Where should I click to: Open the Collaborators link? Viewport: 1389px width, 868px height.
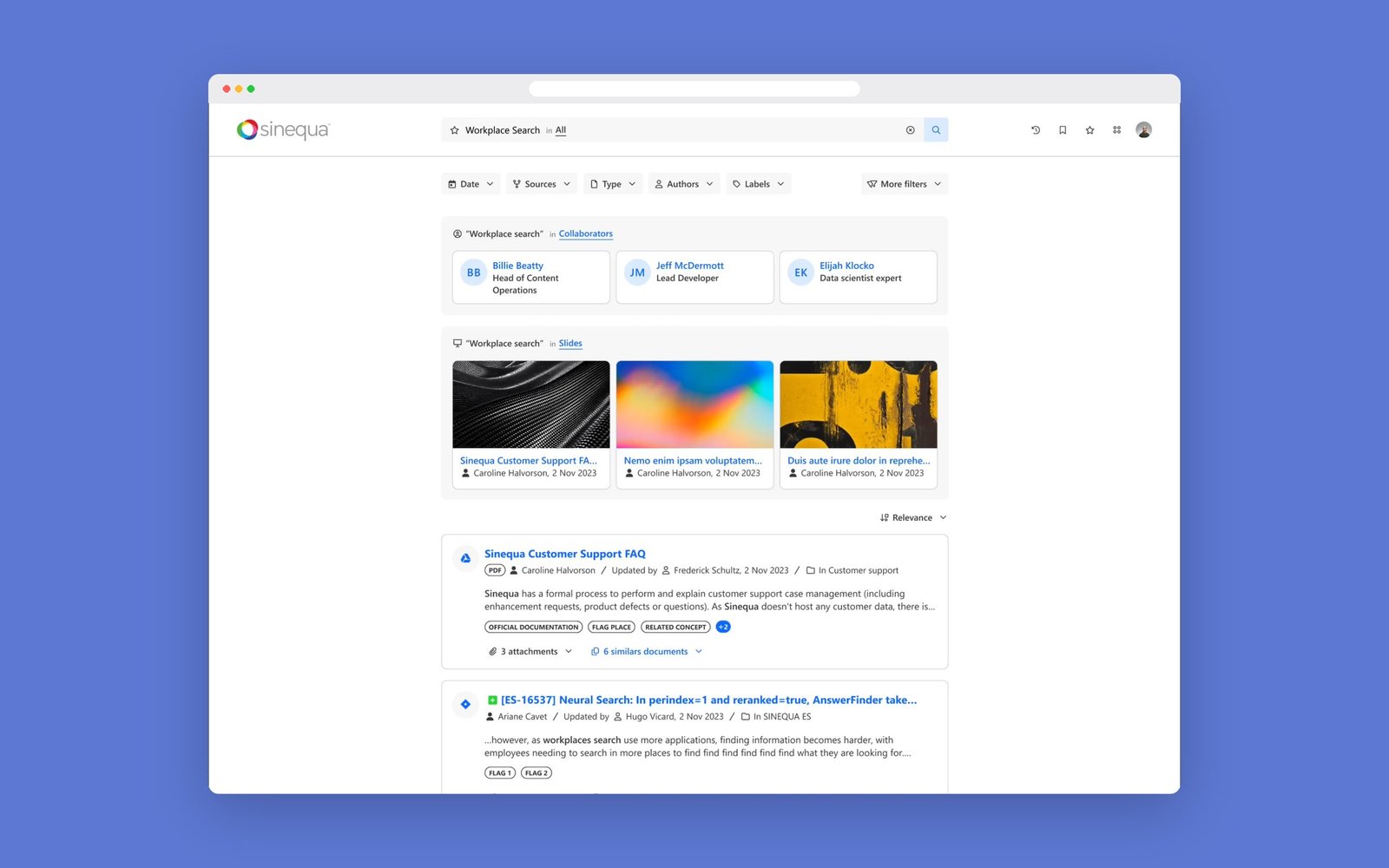tap(586, 233)
